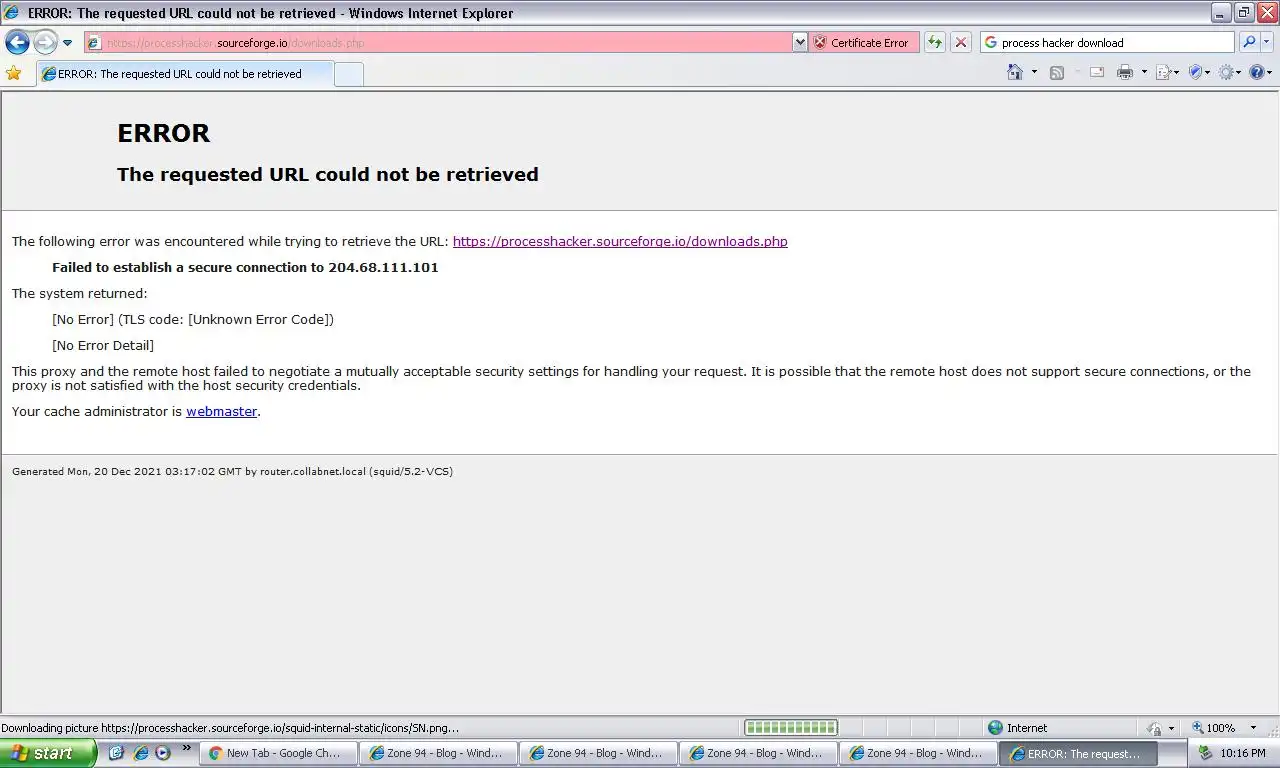Click the 'ERROR' page heading
Screen dimensions: 1280x768
(x=164, y=133)
